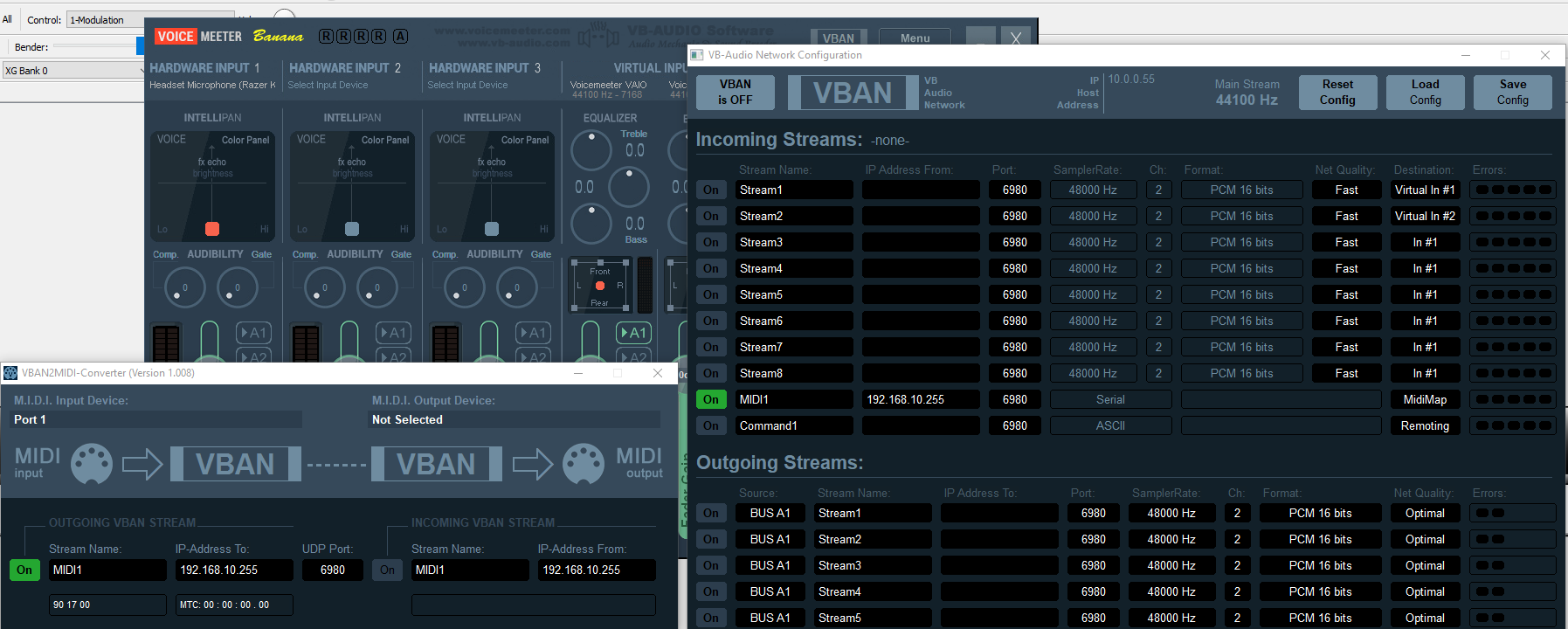The width and height of the screenshot is (1568, 629).
Task: Open Color Panel on Hardware Input 1
Action: 245,140
